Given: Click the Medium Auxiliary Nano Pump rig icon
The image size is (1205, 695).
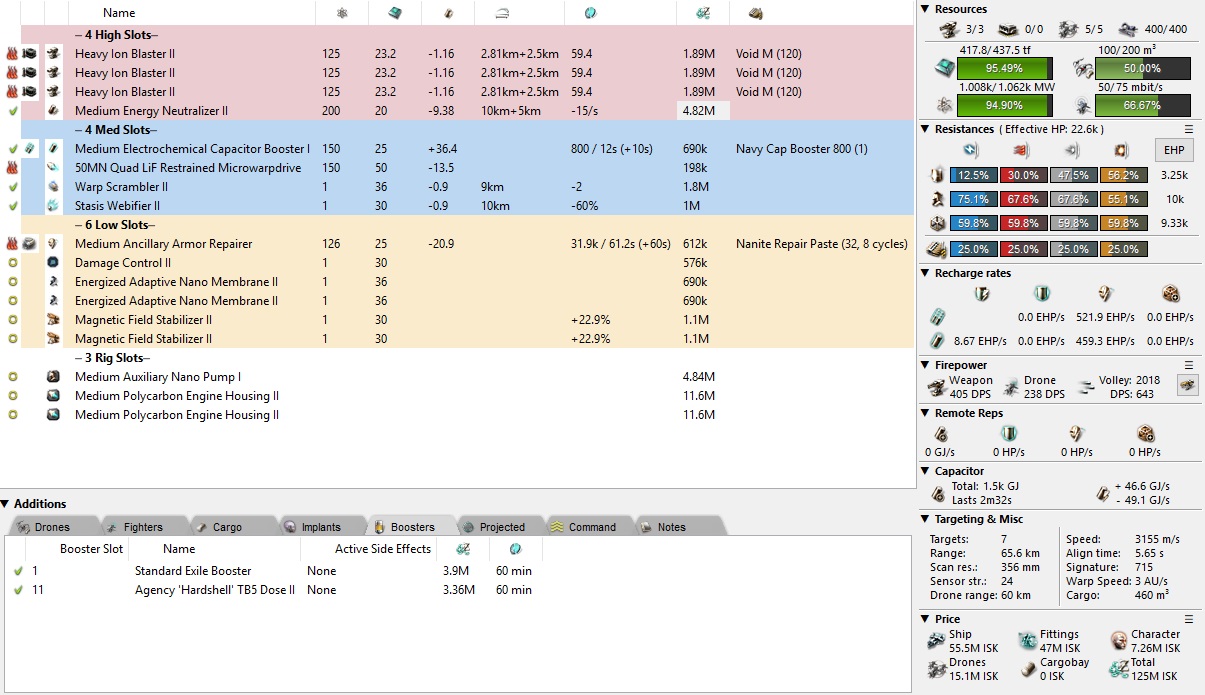Looking at the screenshot, I should [x=53, y=377].
